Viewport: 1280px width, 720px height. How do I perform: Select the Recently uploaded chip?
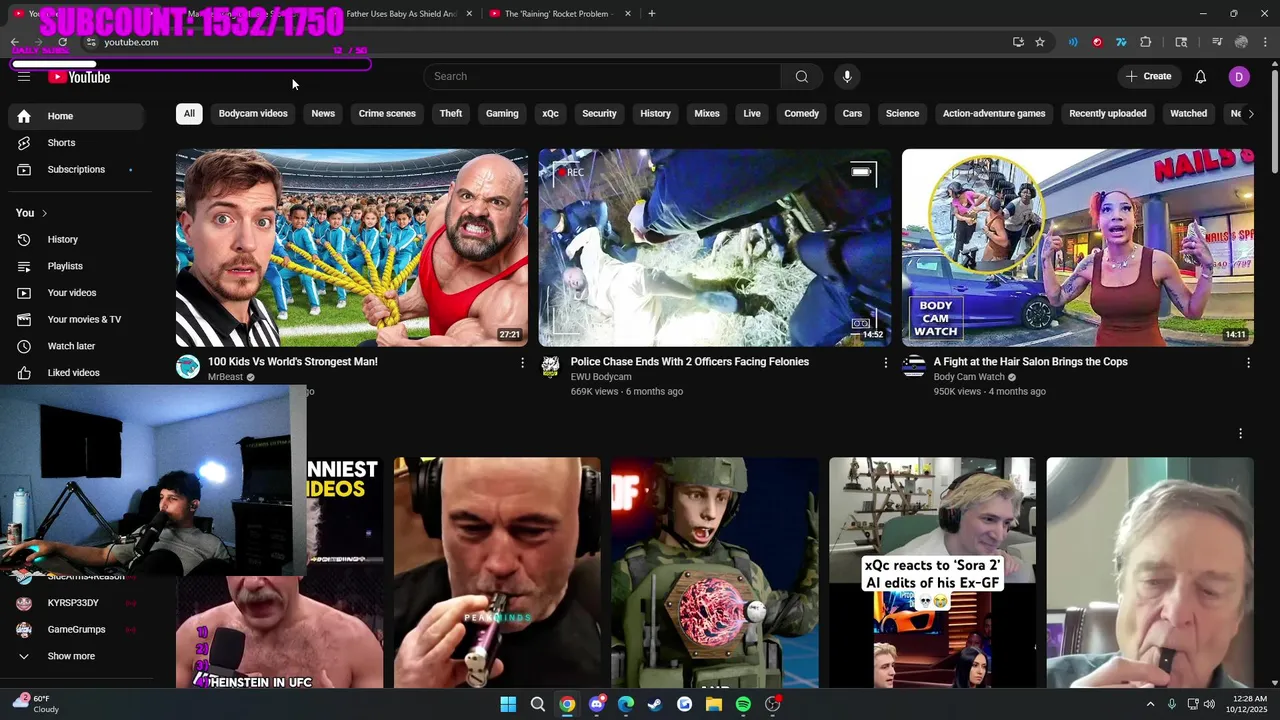pos(1107,114)
